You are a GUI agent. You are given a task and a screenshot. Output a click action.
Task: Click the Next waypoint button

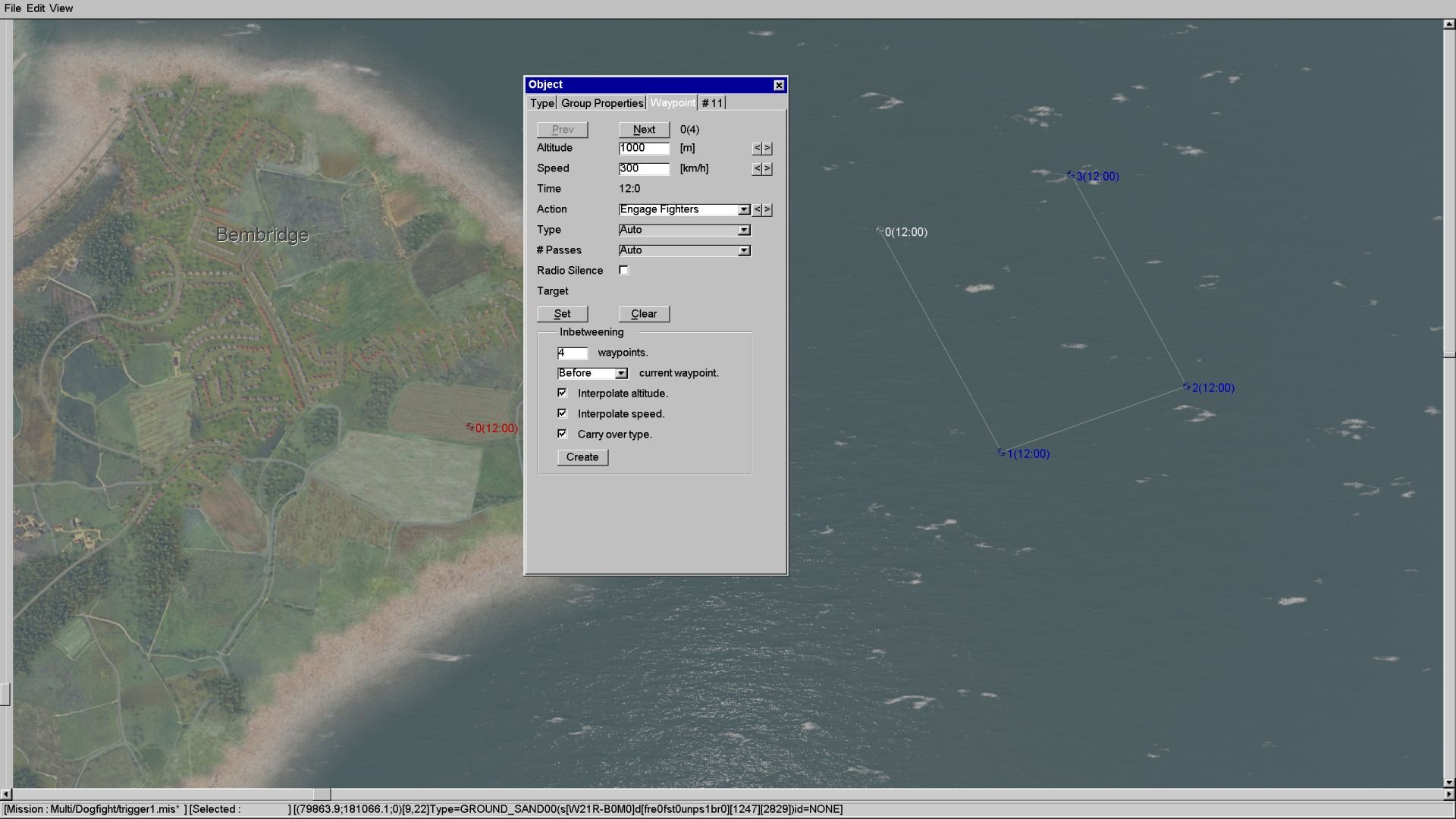click(x=644, y=130)
